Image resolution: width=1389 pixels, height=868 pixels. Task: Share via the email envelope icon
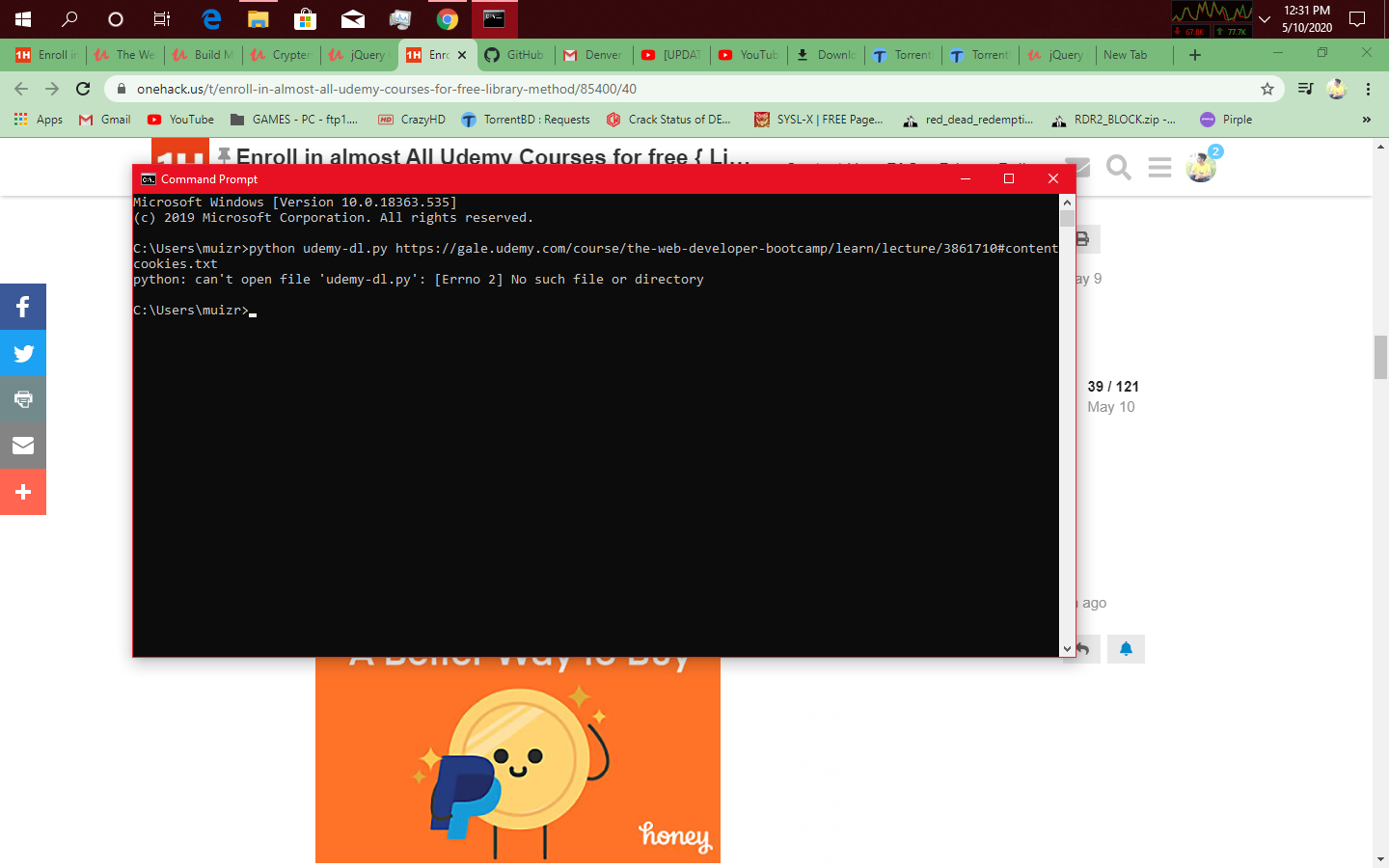click(23, 446)
